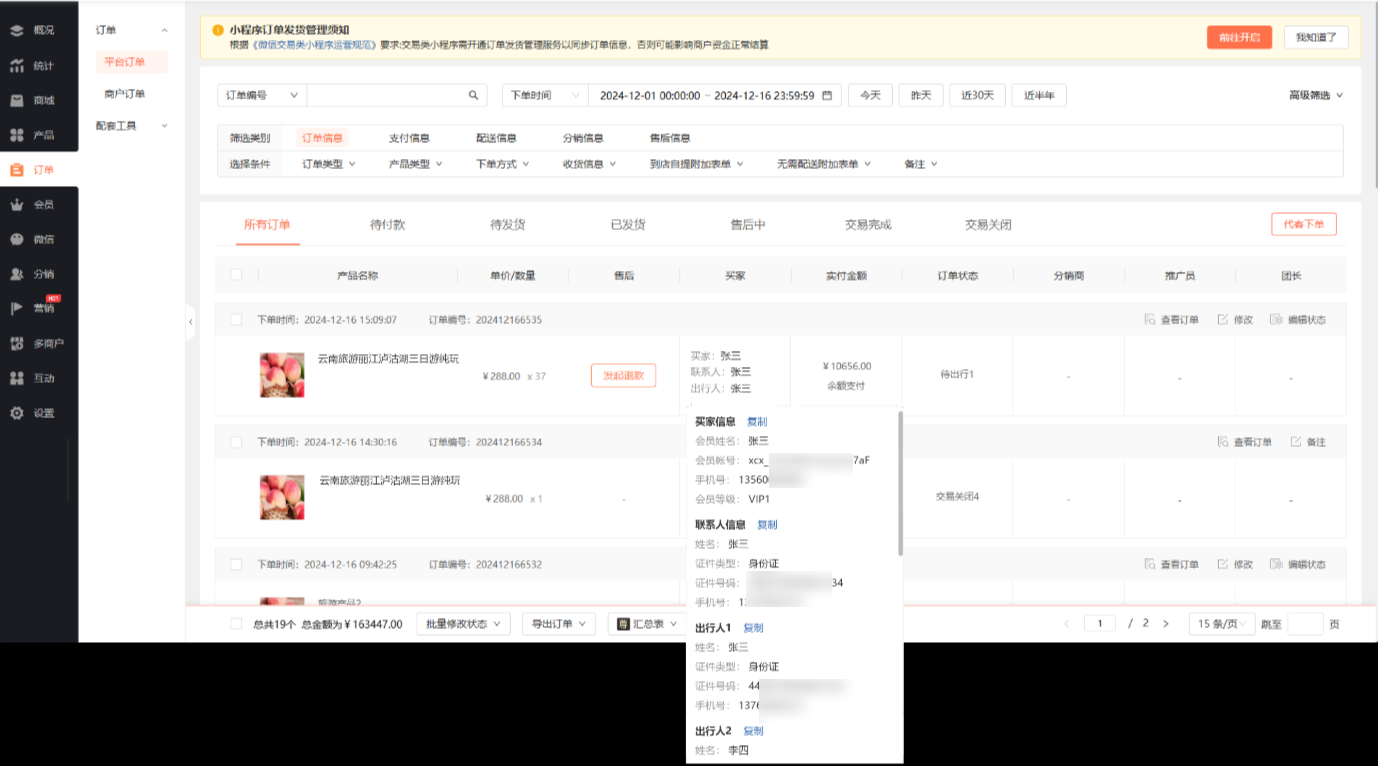Click 查看订单 icon for order 202412166532
Viewport: 1378px width, 766px height.
click(1150, 564)
